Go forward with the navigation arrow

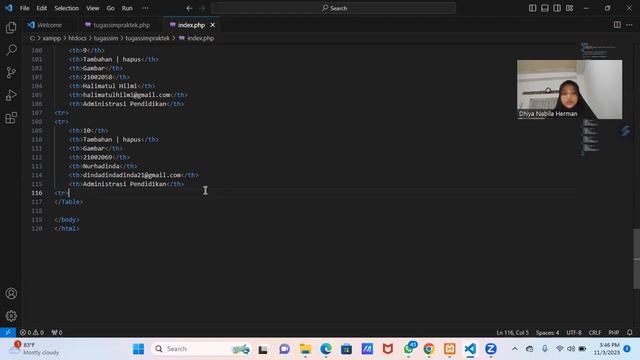[x=202, y=8]
